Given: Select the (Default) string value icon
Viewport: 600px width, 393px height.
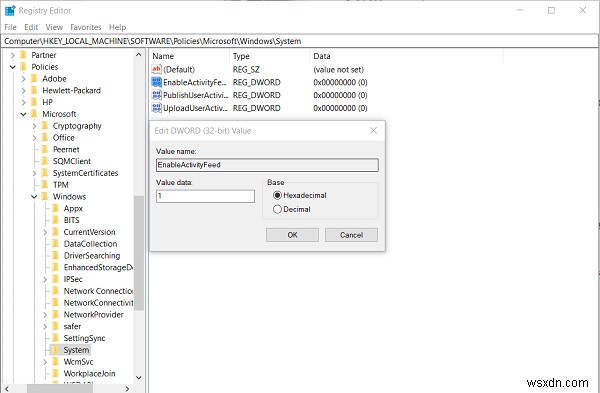Looking at the screenshot, I should (x=157, y=69).
